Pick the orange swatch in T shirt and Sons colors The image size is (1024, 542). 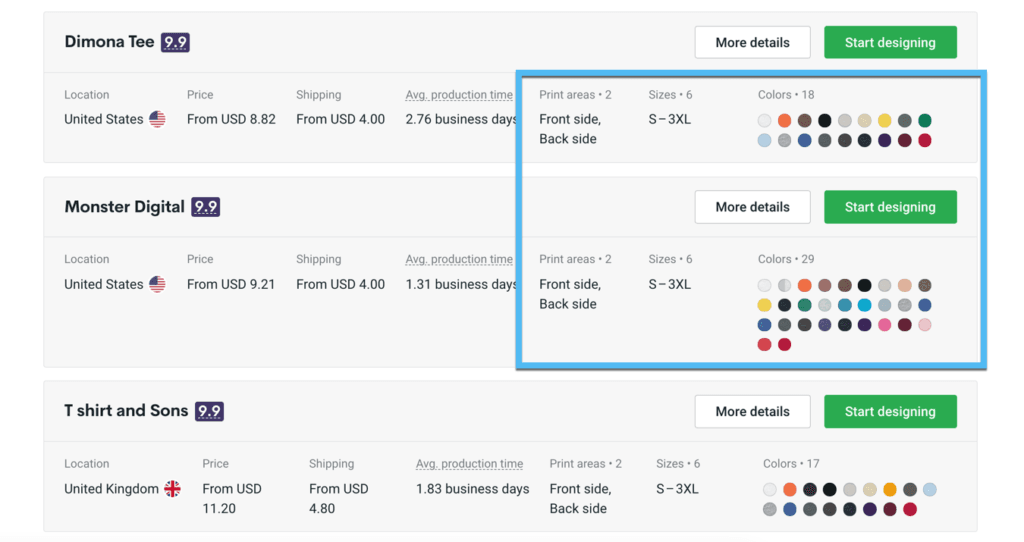[x=790, y=490]
